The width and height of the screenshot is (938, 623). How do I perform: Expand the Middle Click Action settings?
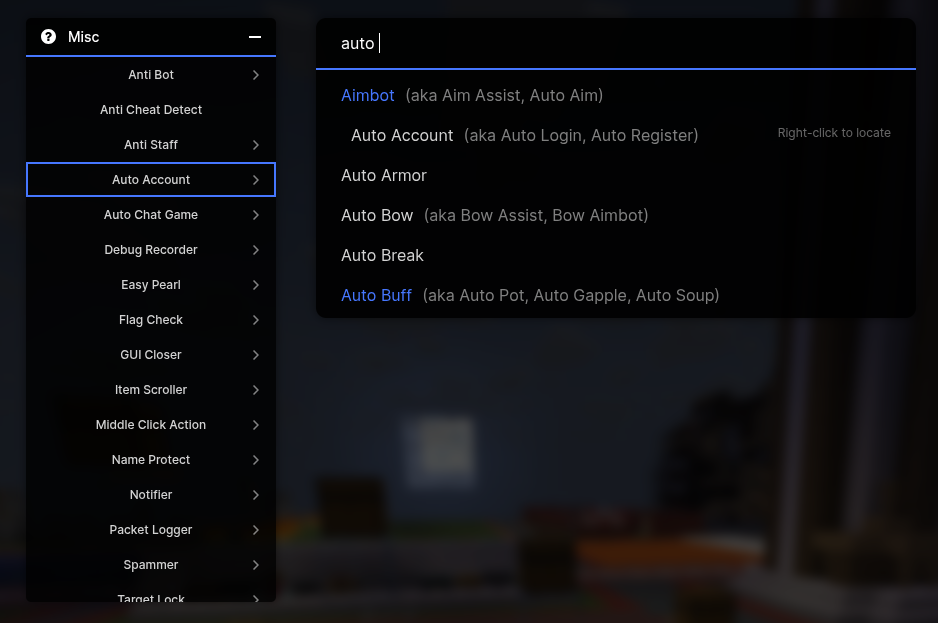pos(255,425)
